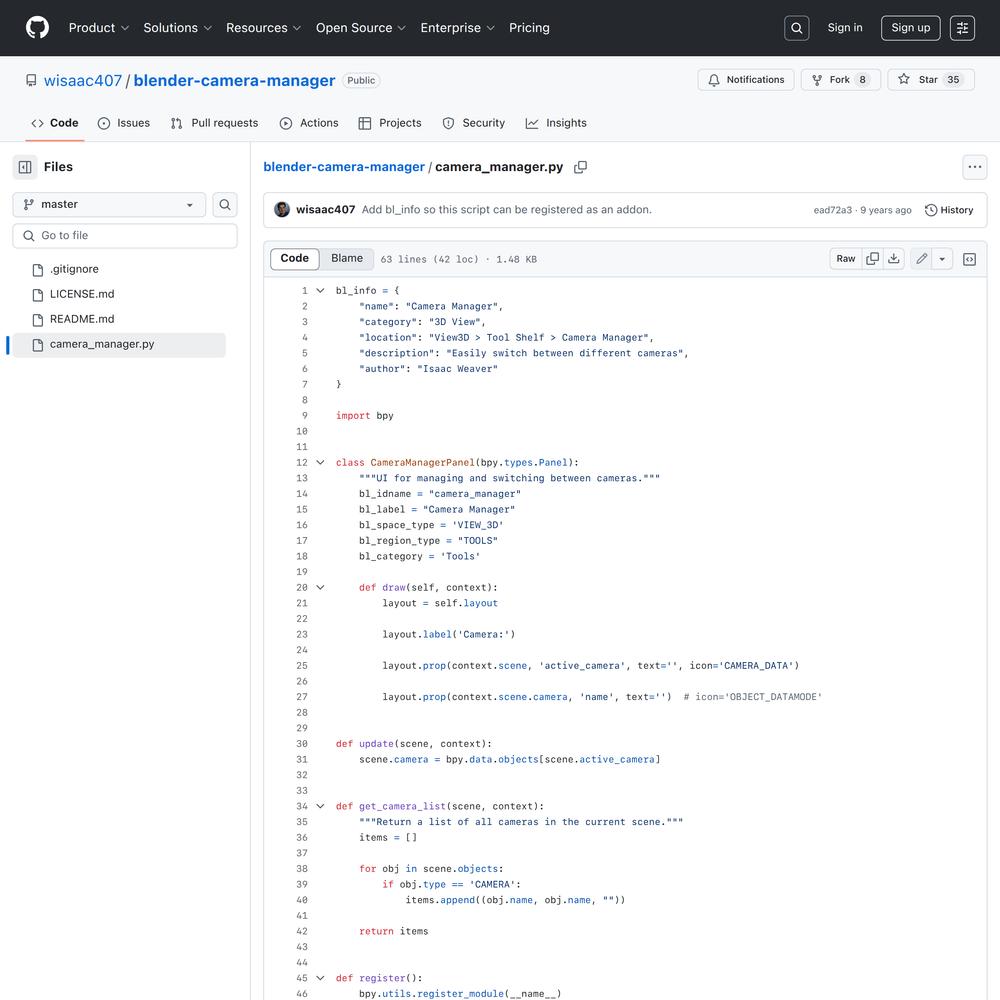Viewport: 1000px width, 1000px height.
Task: Expand the Solutions menu
Action: pyautogui.click(x=177, y=28)
